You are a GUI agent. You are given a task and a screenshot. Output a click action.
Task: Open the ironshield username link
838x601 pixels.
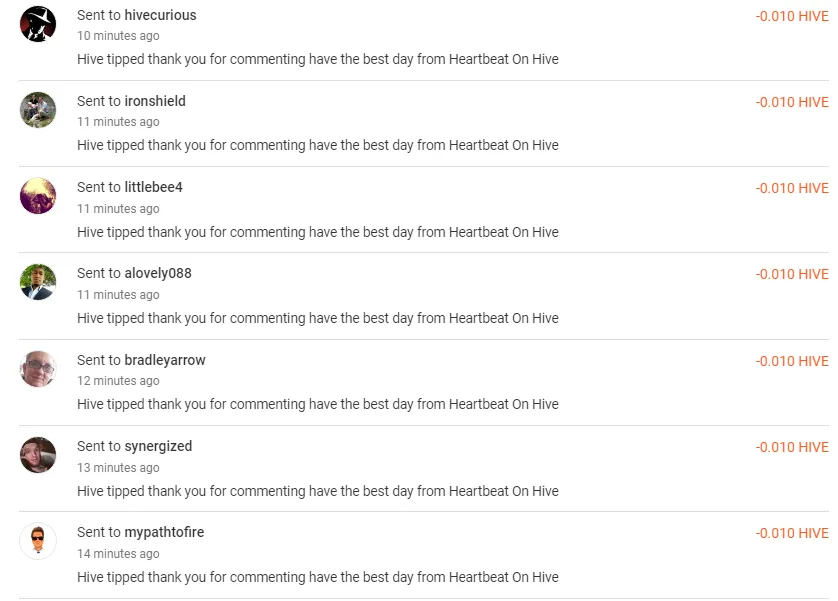155,101
